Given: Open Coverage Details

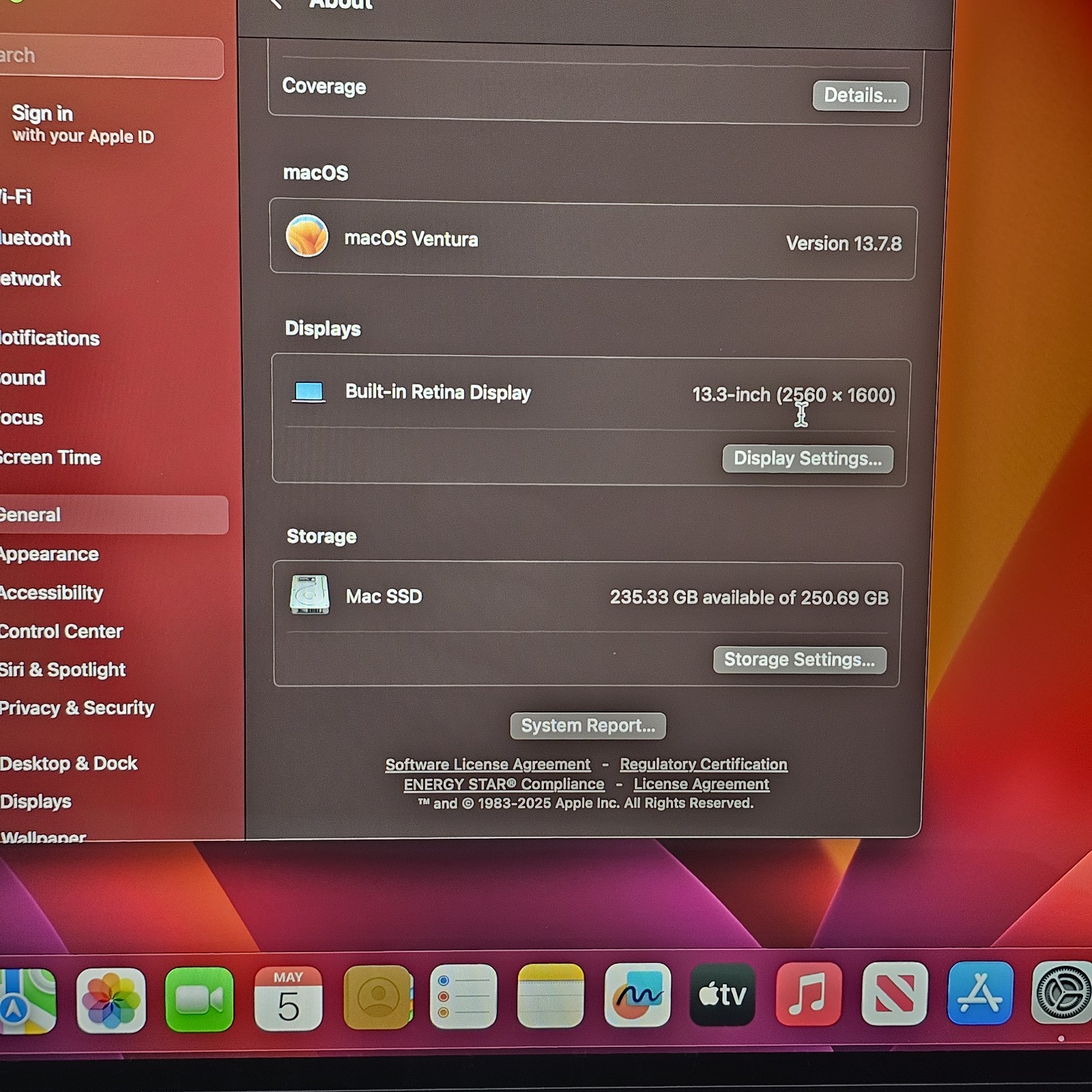Looking at the screenshot, I should click(860, 96).
